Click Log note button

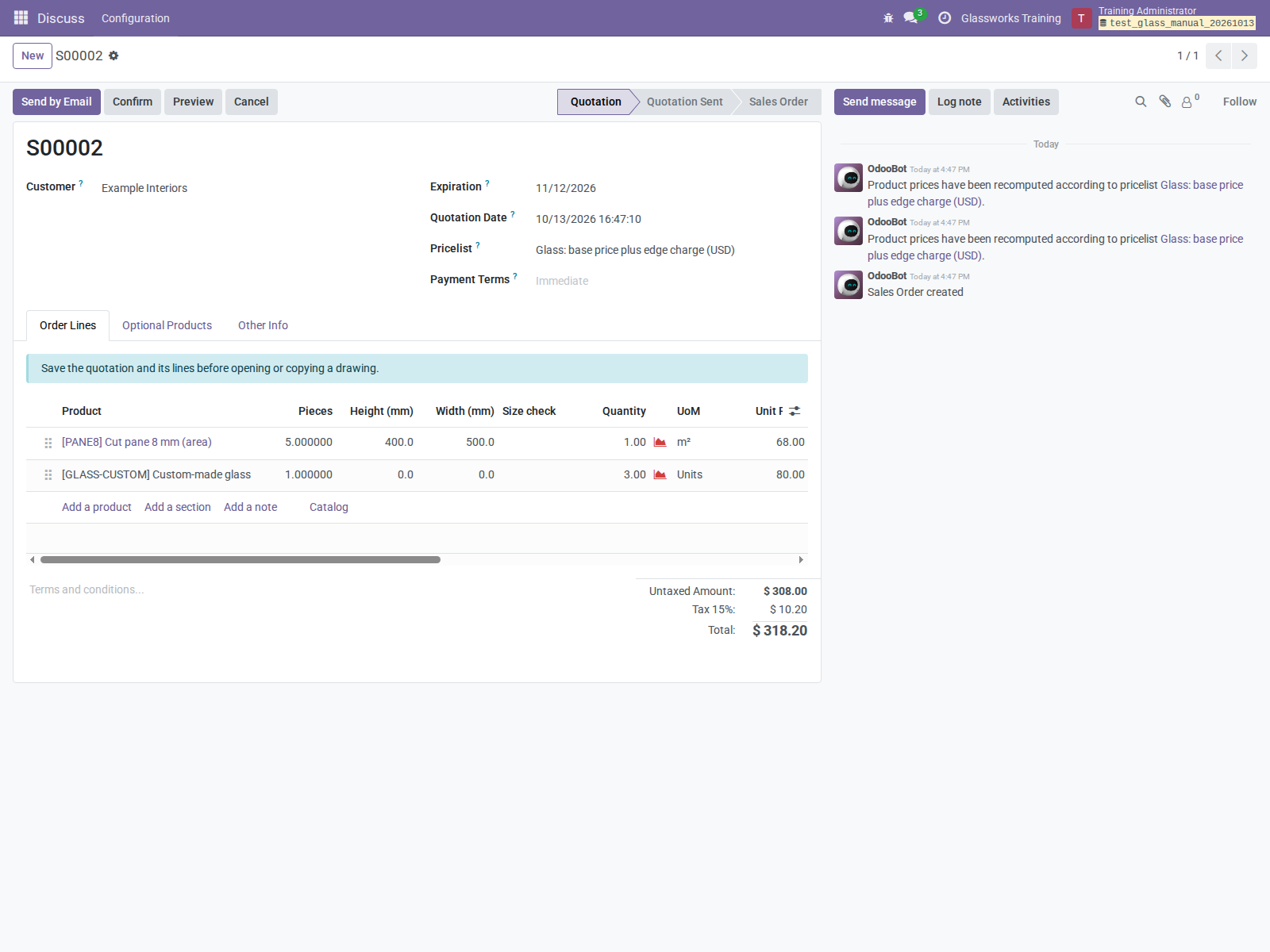coord(960,102)
